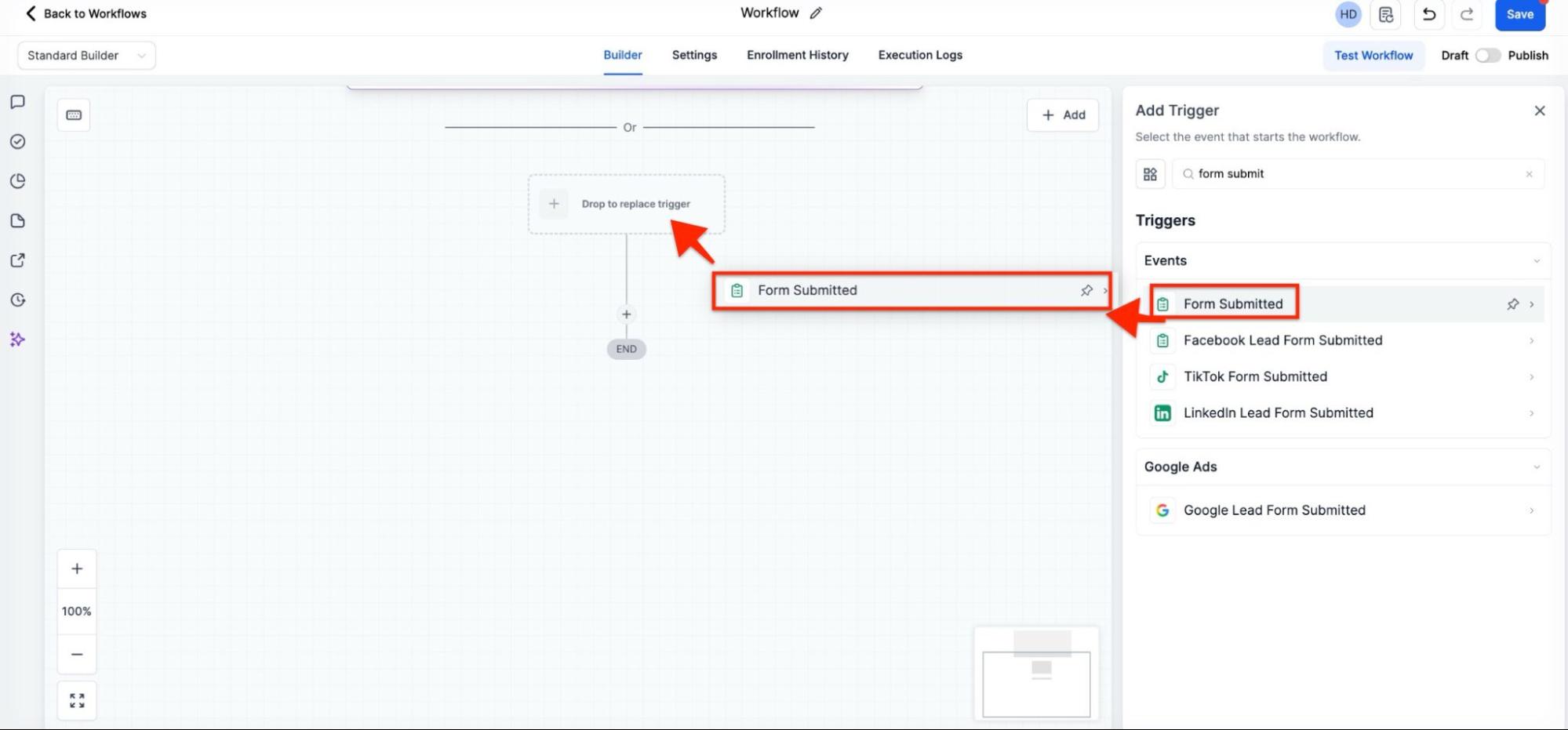Click the trigger search input field
1568x730 pixels.
(x=1357, y=174)
